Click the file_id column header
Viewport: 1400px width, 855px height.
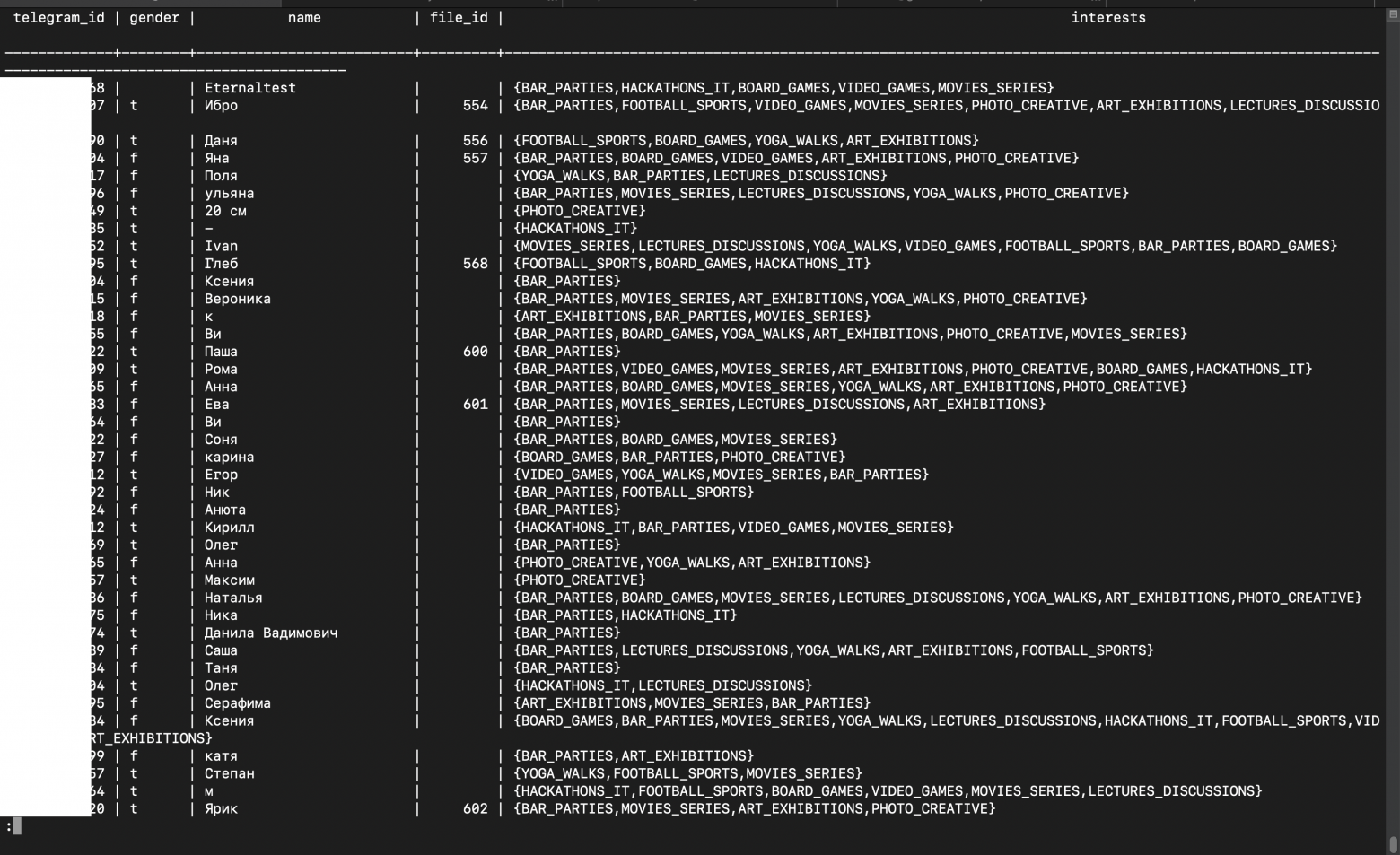(x=459, y=18)
